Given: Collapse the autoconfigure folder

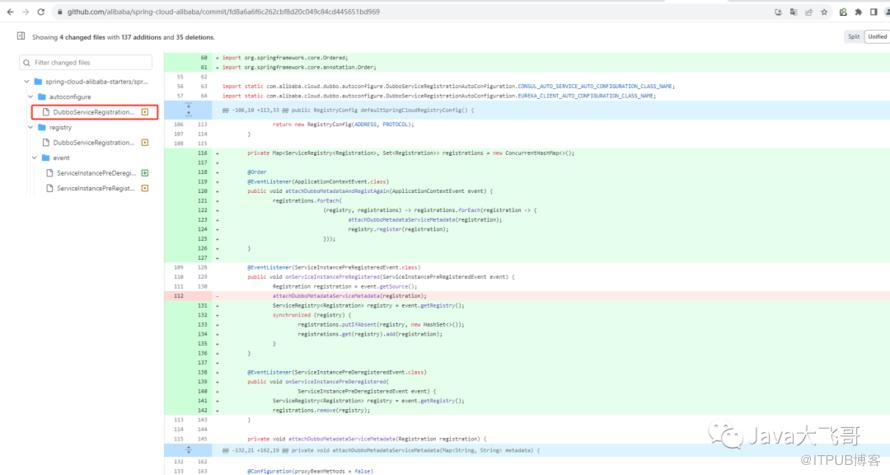Looking at the screenshot, I should click(33, 97).
